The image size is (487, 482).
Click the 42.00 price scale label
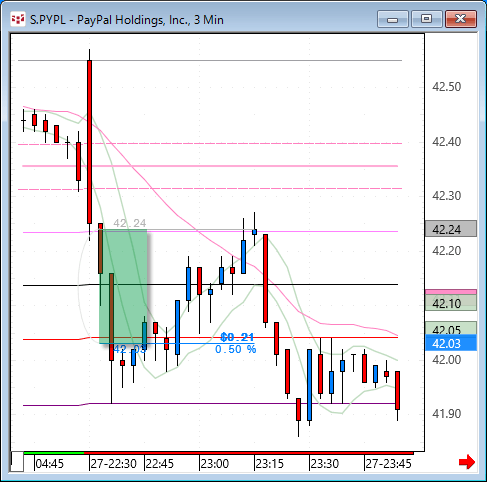tap(447, 360)
